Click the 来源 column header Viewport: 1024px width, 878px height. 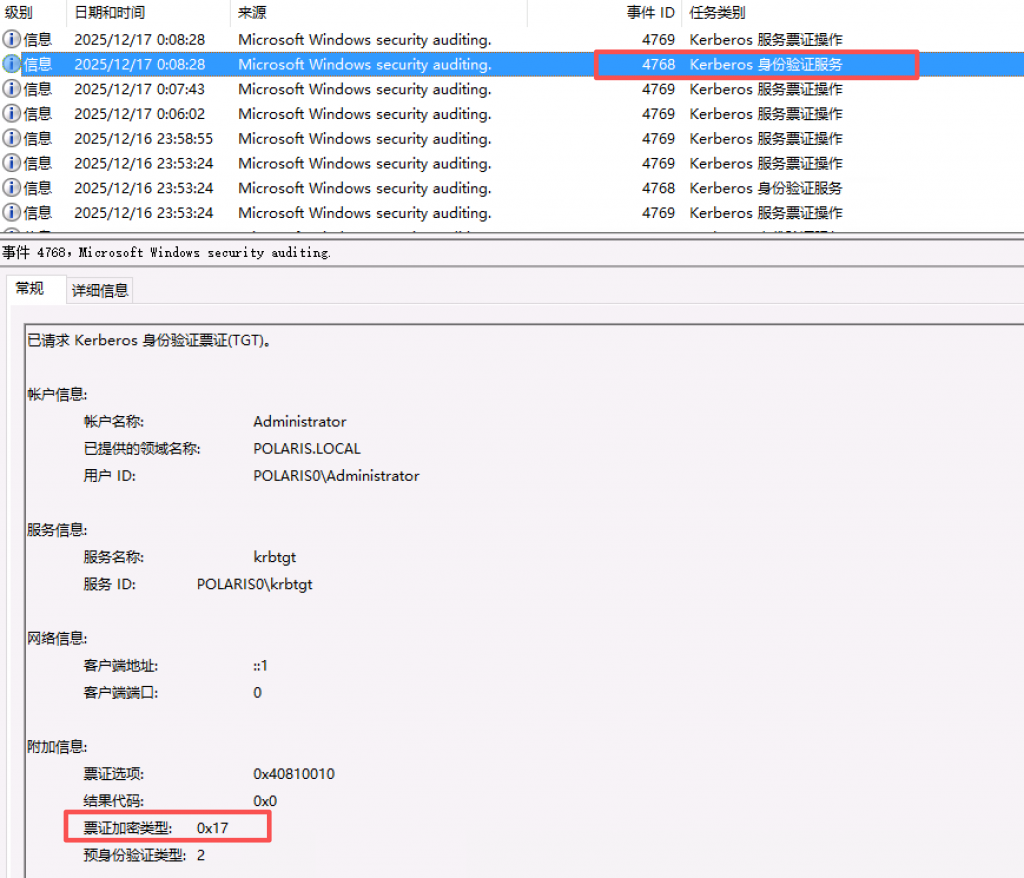pos(252,13)
